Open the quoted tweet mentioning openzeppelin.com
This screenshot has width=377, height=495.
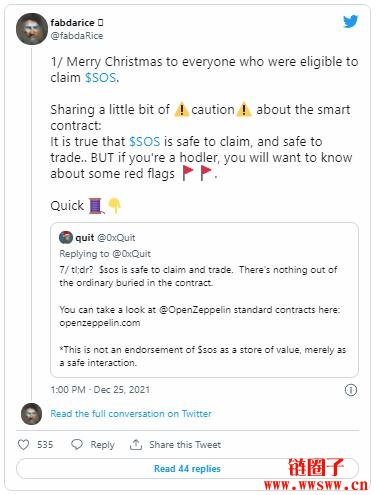(x=204, y=300)
